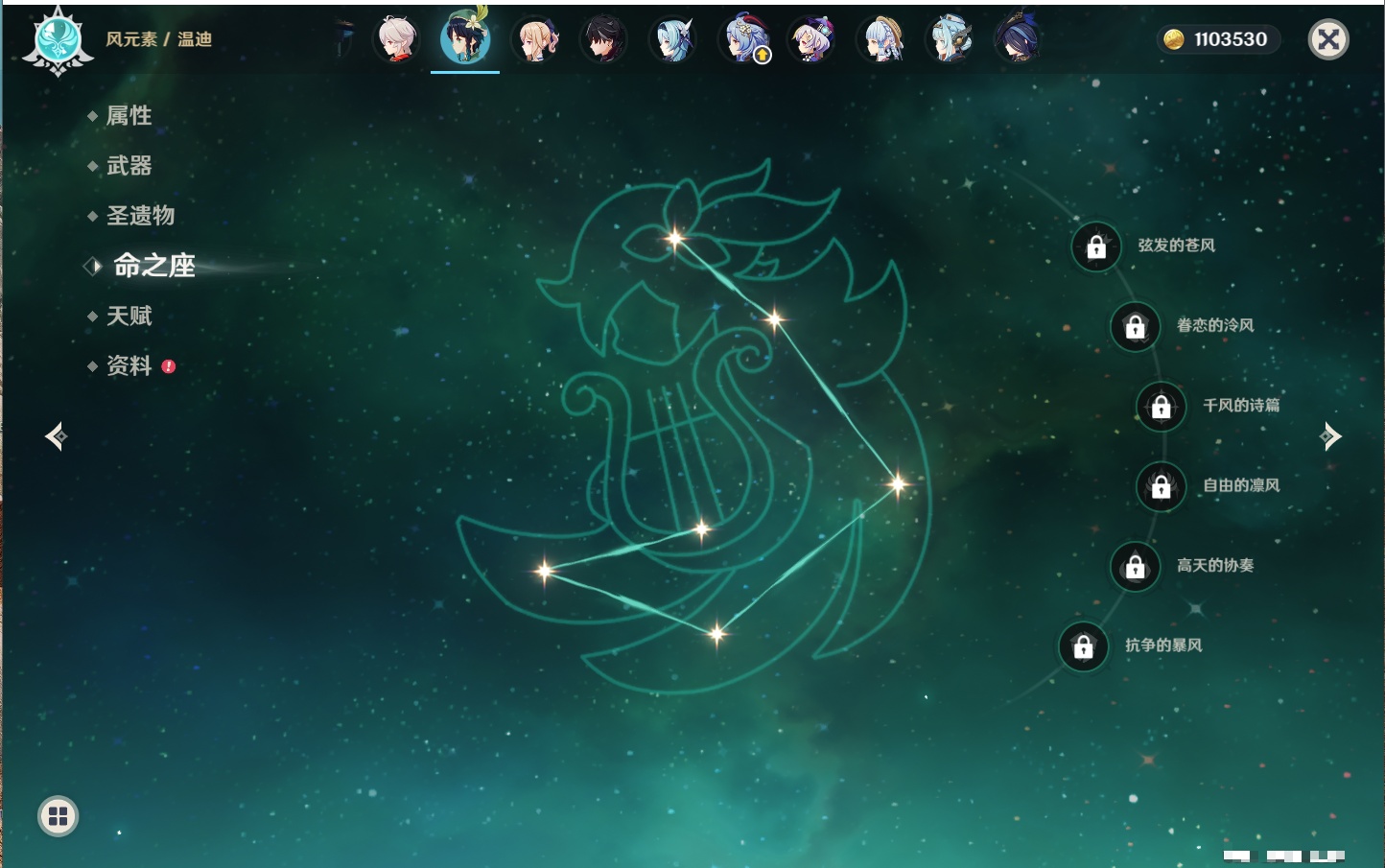Click the 自由的凛风 constellation label
Image resolution: width=1385 pixels, height=868 pixels.
(1241, 485)
